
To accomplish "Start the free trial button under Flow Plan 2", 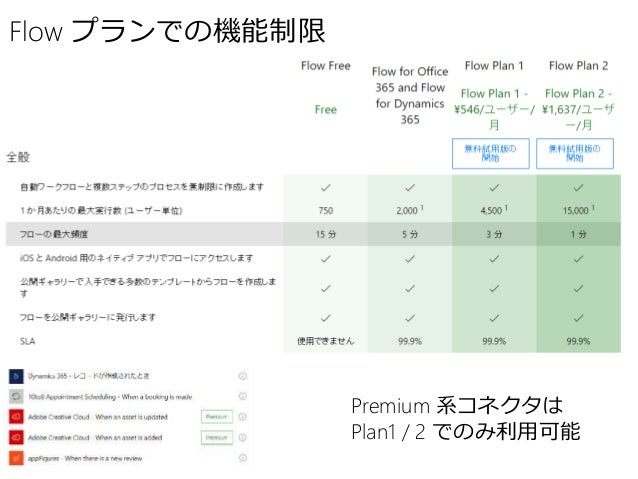I will coord(575,153).
